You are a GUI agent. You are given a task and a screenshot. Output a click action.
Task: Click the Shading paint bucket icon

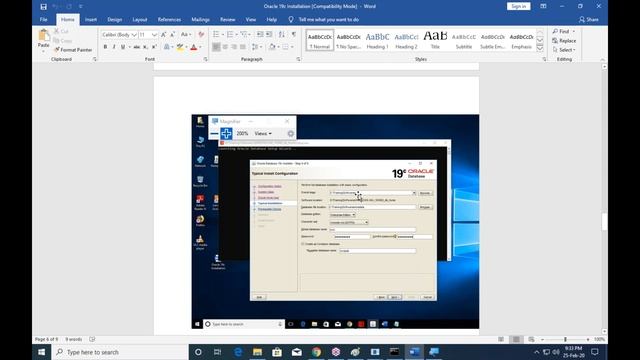[x=272, y=47]
